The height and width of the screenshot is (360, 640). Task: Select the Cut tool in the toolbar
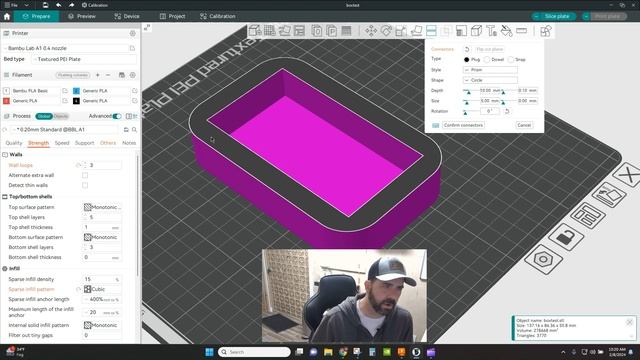[x=431, y=31]
